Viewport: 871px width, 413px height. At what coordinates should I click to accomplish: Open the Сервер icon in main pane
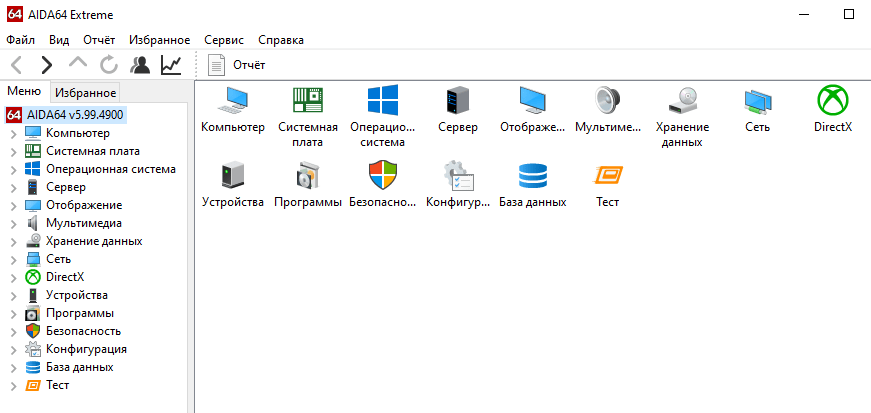(457, 101)
